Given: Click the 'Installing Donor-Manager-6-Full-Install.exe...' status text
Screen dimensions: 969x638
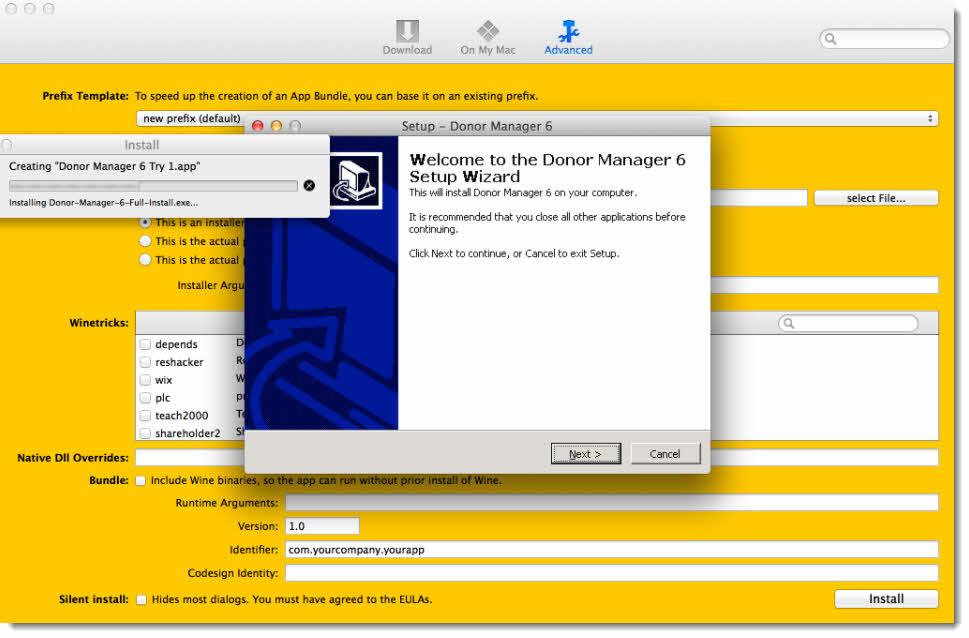Looking at the screenshot, I should coord(103,203).
